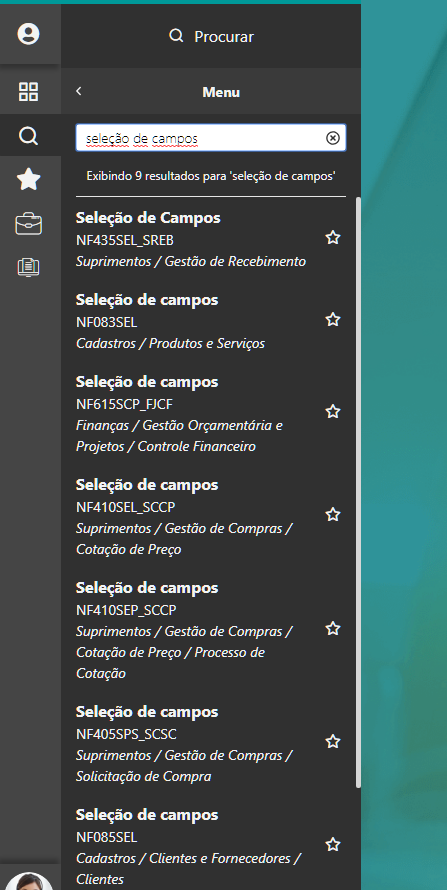Toggle favorite star for NF410SEL_SCCP
The width and height of the screenshot is (447, 890).
point(332,515)
